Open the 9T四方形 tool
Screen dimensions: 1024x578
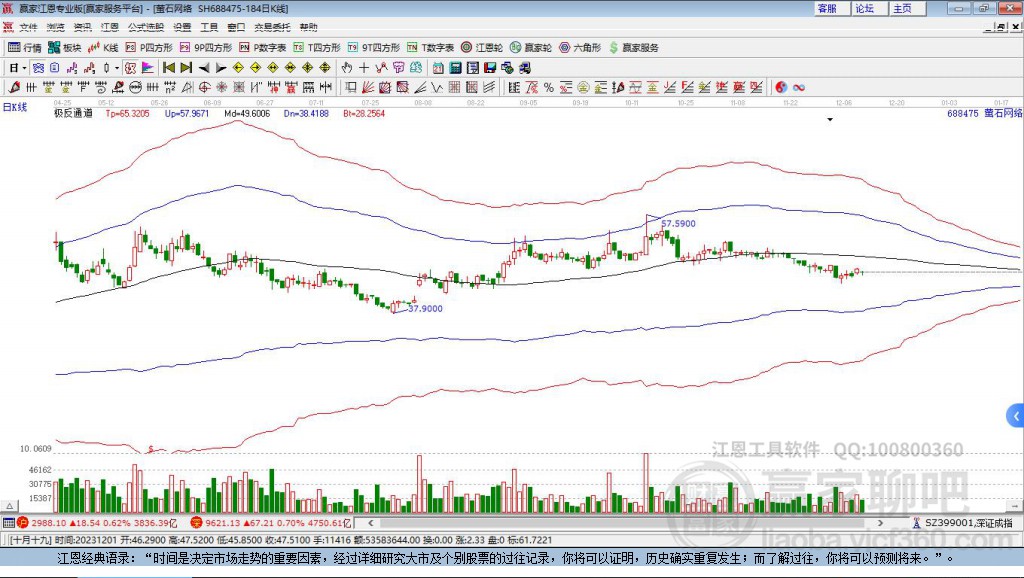pos(374,48)
